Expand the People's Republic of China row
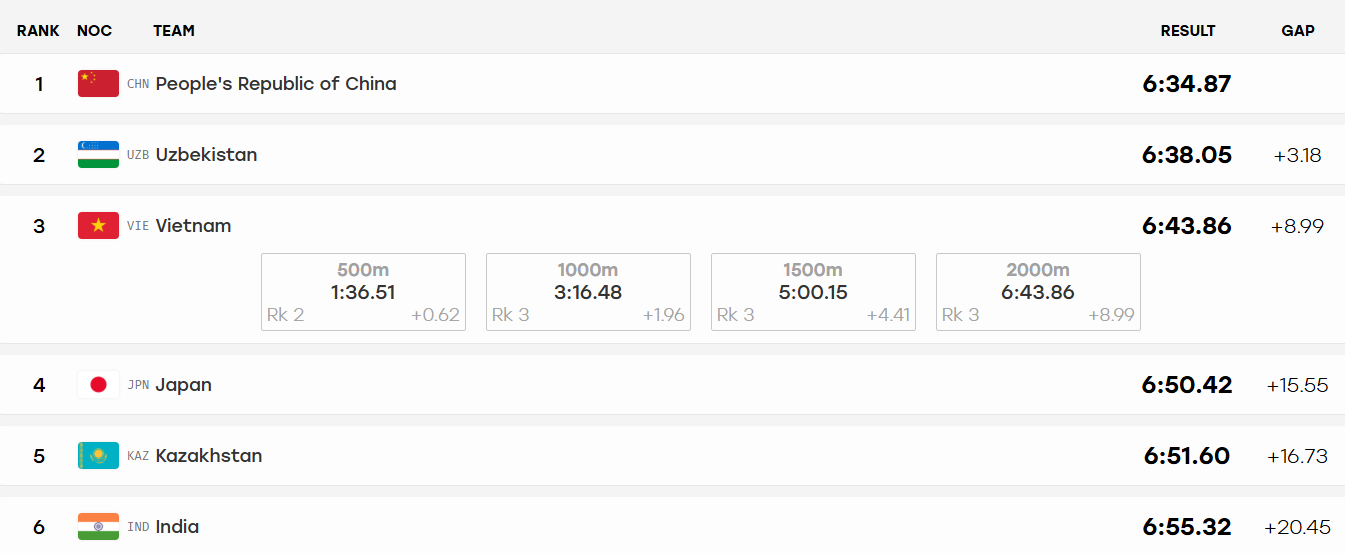Image resolution: width=1345 pixels, height=553 pixels. pyautogui.click(x=672, y=84)
